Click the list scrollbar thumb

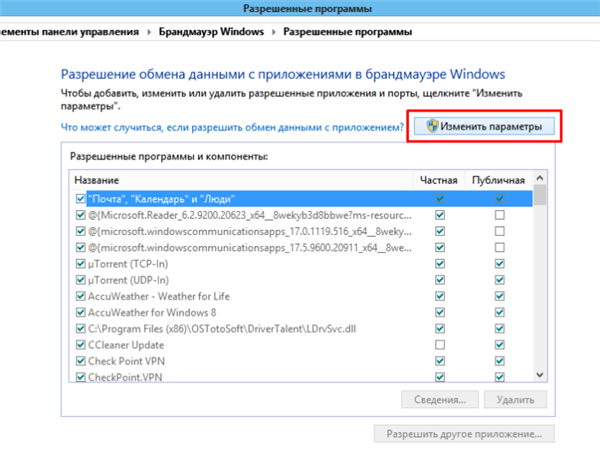tap(540, 195)
